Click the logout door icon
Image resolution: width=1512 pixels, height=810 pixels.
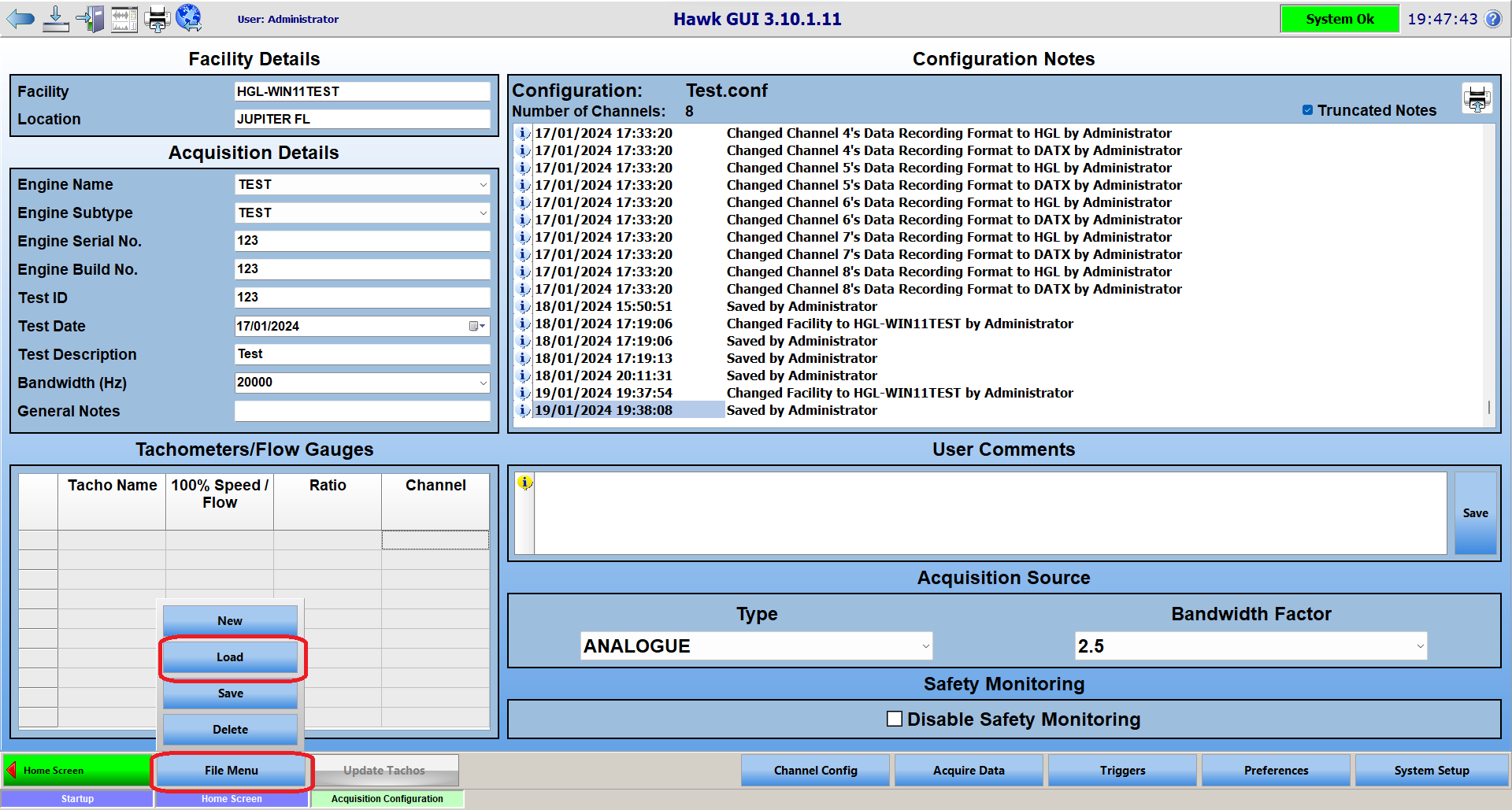[91, 18]
